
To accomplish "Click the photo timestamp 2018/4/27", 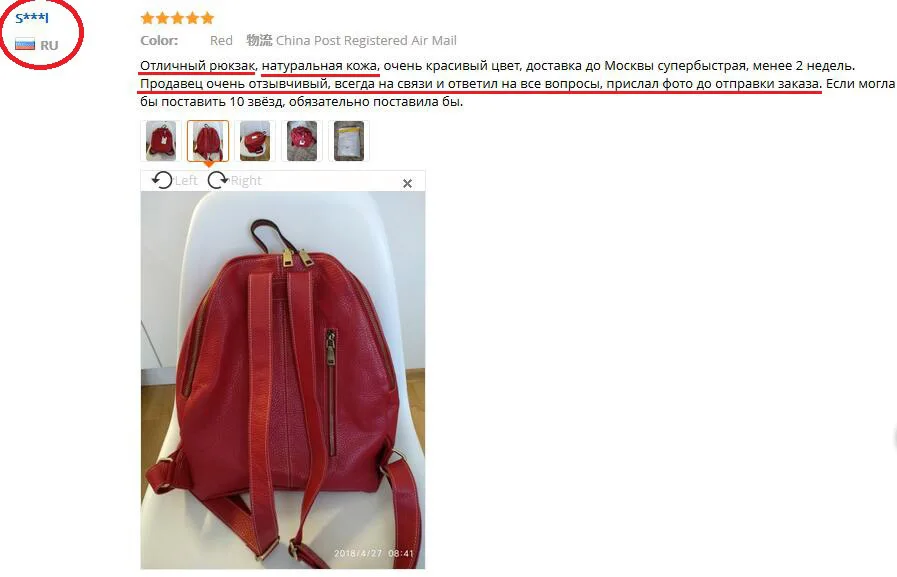I will tap(358, 554).
